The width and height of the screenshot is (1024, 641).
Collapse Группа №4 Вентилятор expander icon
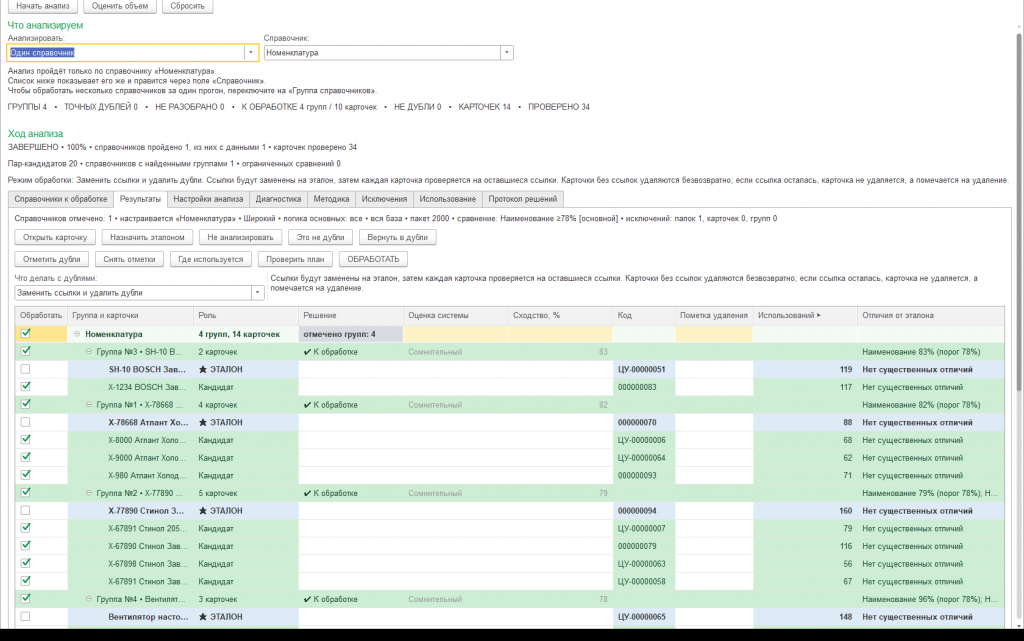click(89, 599)
